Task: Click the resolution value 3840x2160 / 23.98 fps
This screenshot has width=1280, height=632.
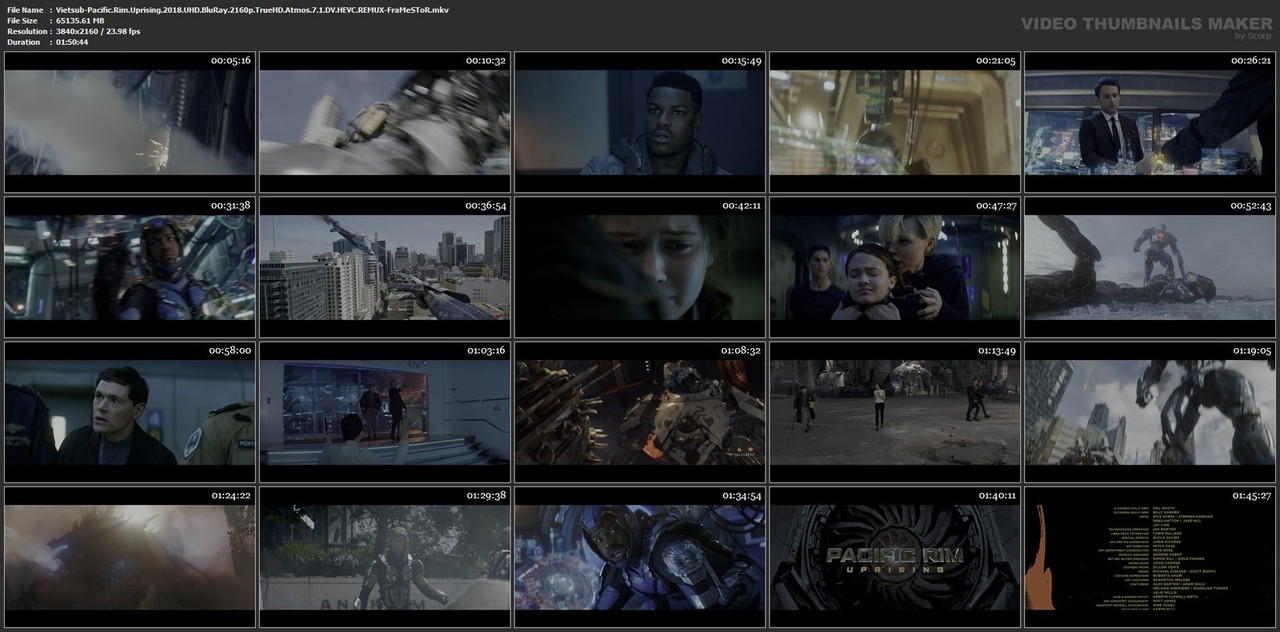Action: pyautogui.click(x=98, y=31)
